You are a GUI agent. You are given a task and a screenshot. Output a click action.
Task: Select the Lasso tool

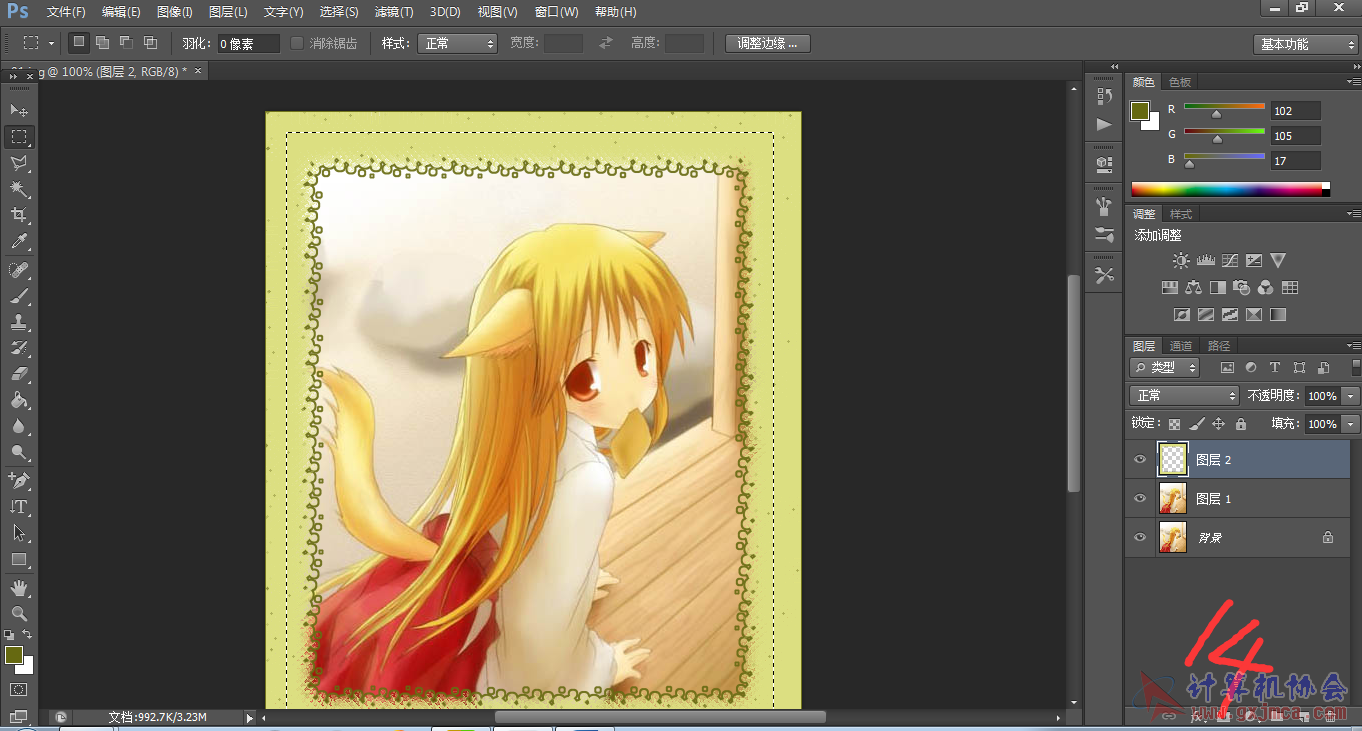click(19, 163)
